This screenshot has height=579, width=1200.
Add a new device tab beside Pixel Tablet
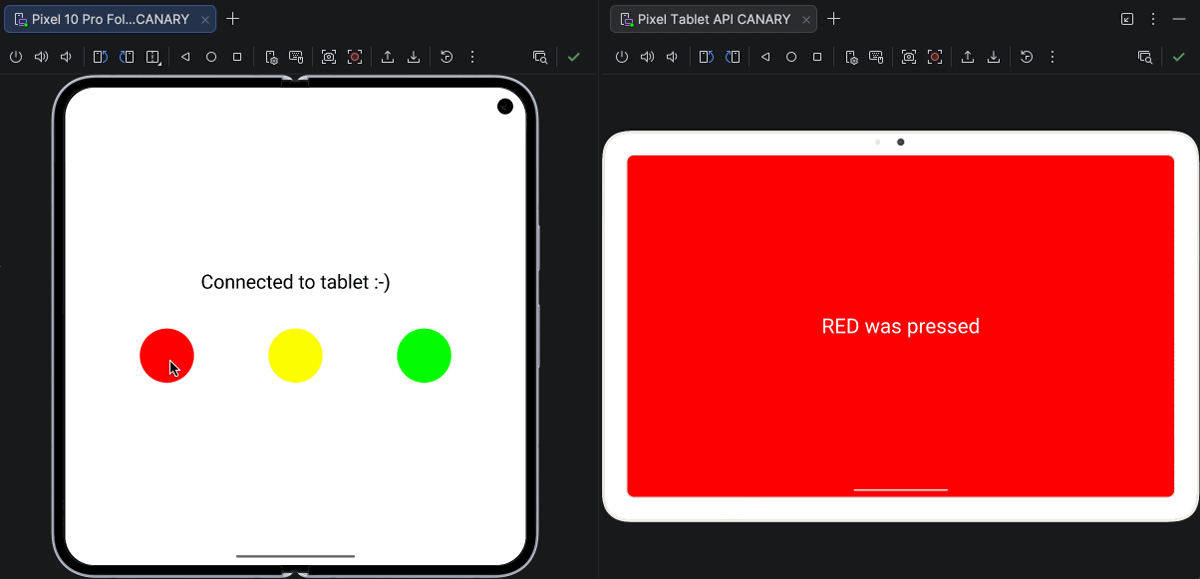point(834,19)
